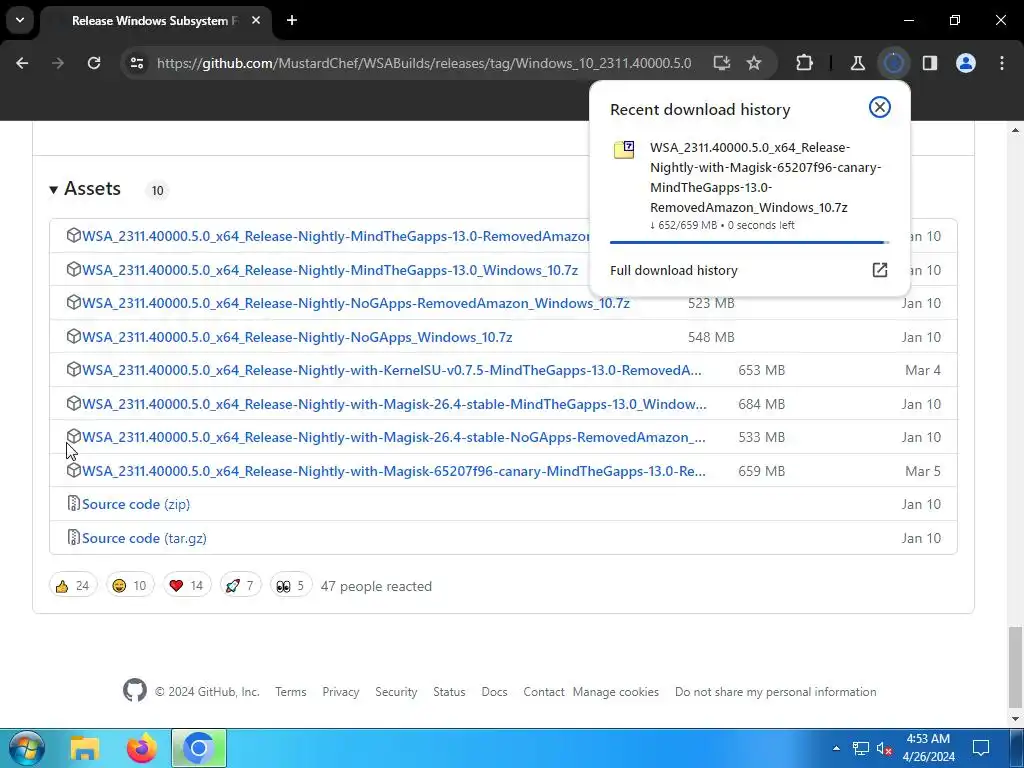Open the Windows Start button
This screenshot has height=768, width=1024.
[26, 748]
